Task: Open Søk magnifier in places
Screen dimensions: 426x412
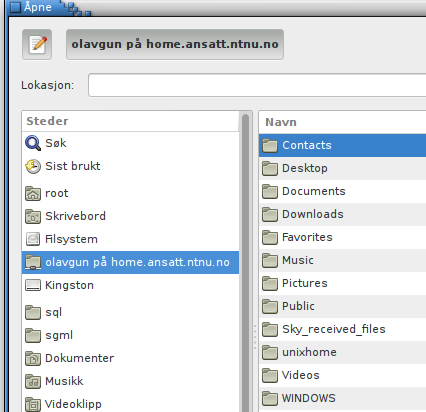Action: click(x=33, y=143)
